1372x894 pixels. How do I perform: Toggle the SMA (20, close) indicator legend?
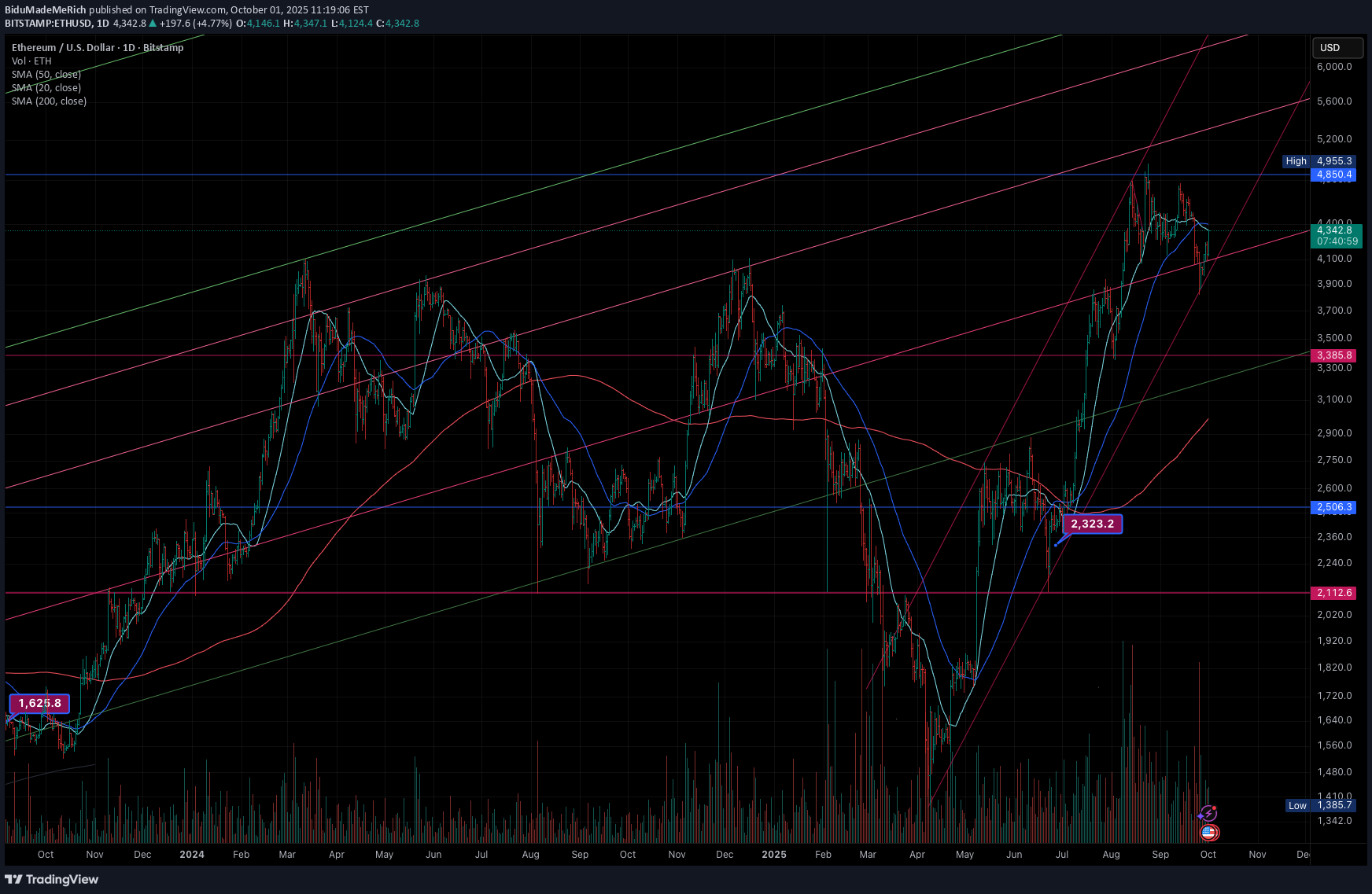coord(46,88)
